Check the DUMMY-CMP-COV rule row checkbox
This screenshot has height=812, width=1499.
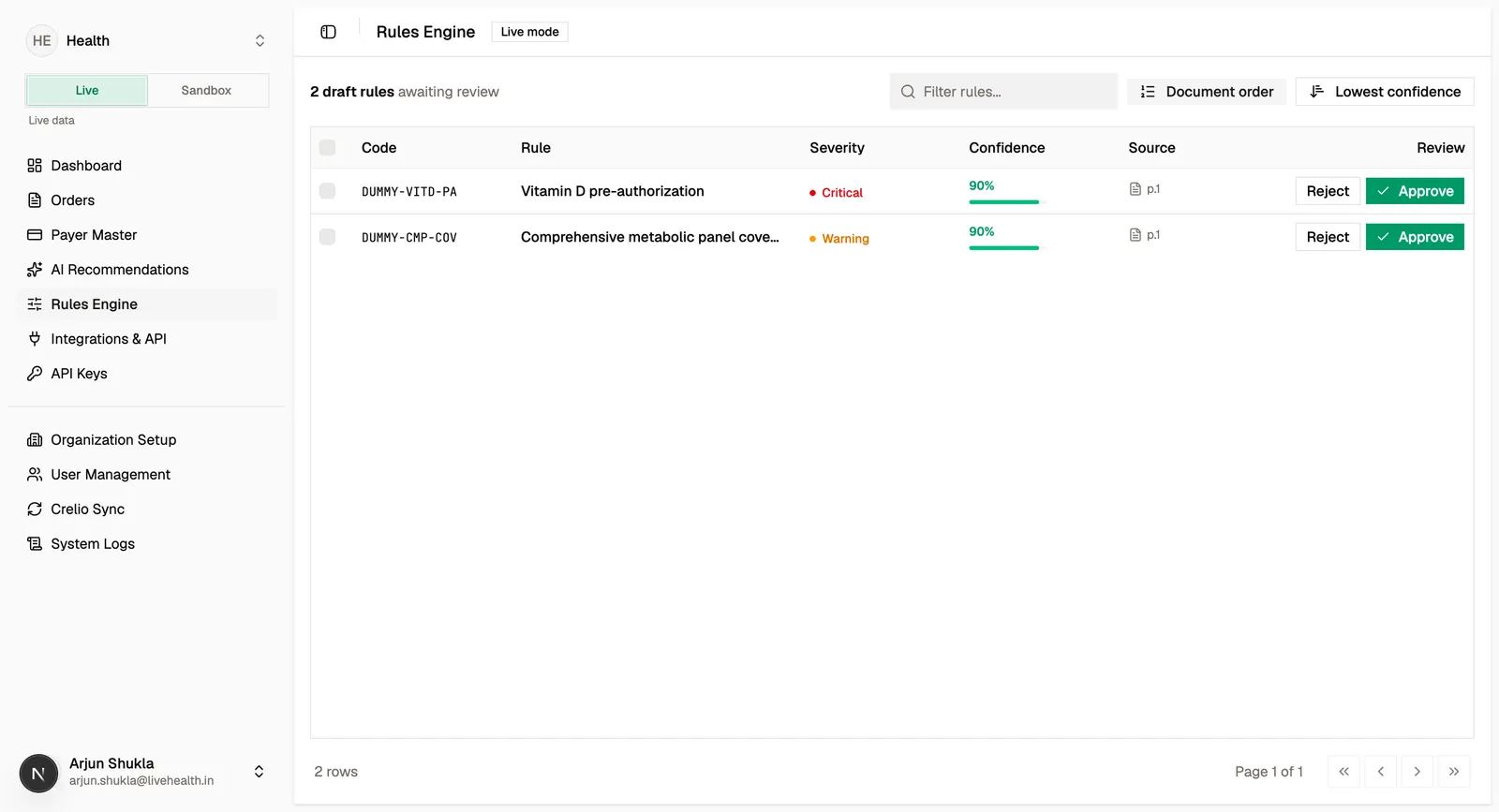327,237
